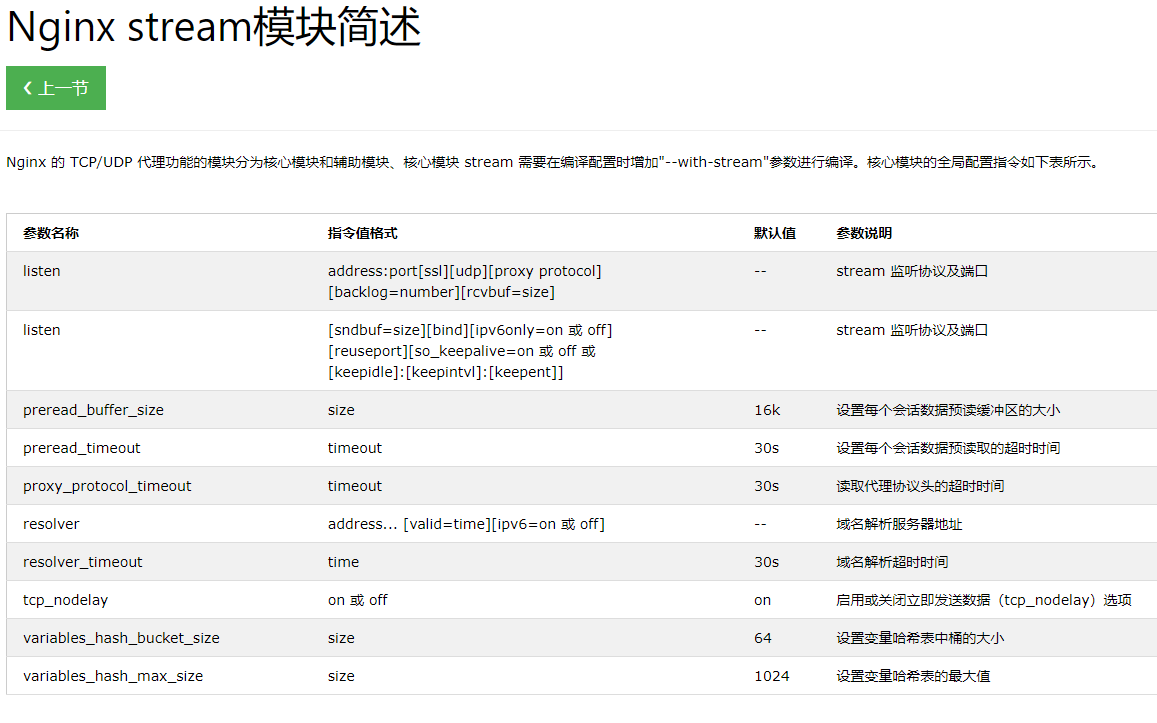Select the 参数名称 column header
This screenshot has width=1157, height=723.
click(x=51, y=233)
